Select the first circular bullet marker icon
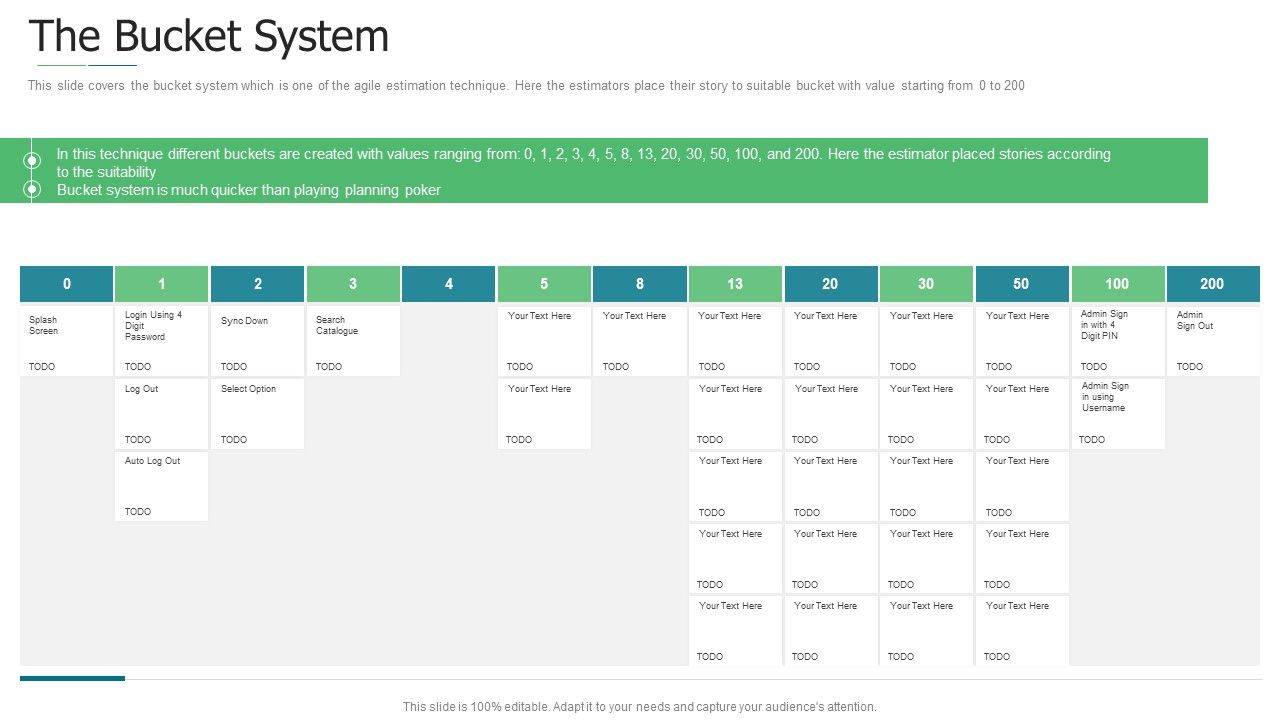 pyautogui.click(x=31, y=160)
